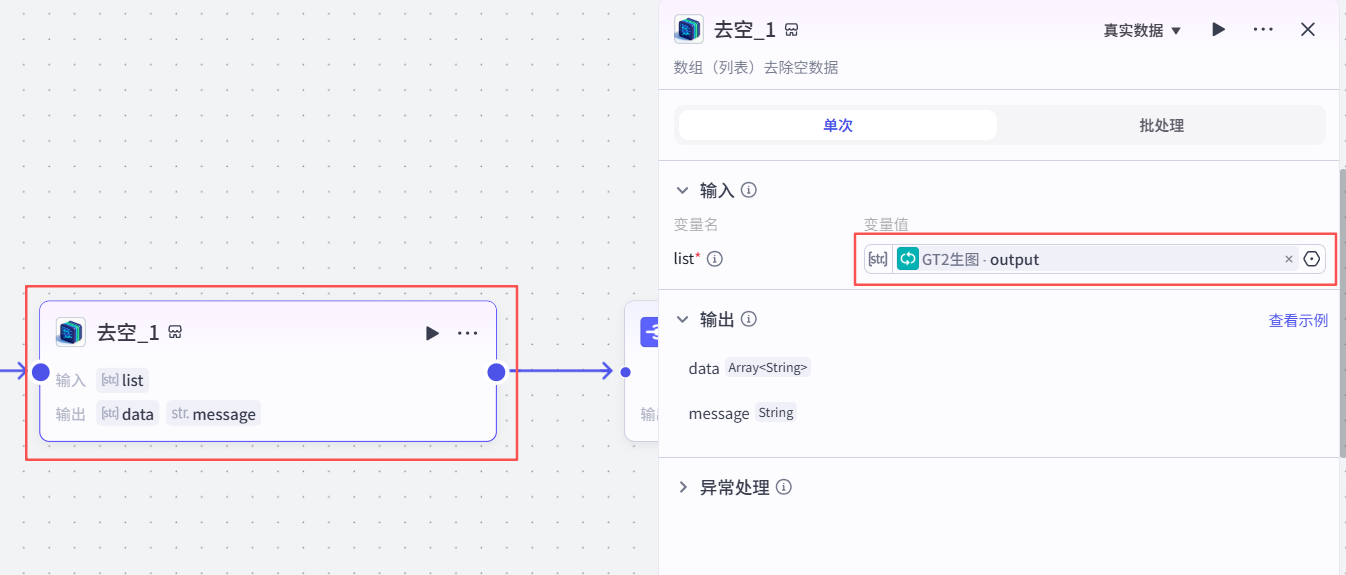The height and width of the screenshot is (575, 1346).
Task: Click the canvas node's left input port
Action: pos(40,372)
